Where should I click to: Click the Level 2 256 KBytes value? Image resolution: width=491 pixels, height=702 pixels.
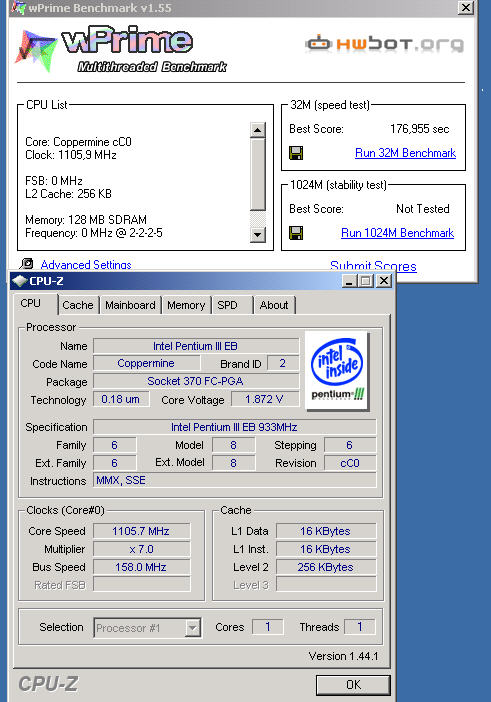[326, 567]
